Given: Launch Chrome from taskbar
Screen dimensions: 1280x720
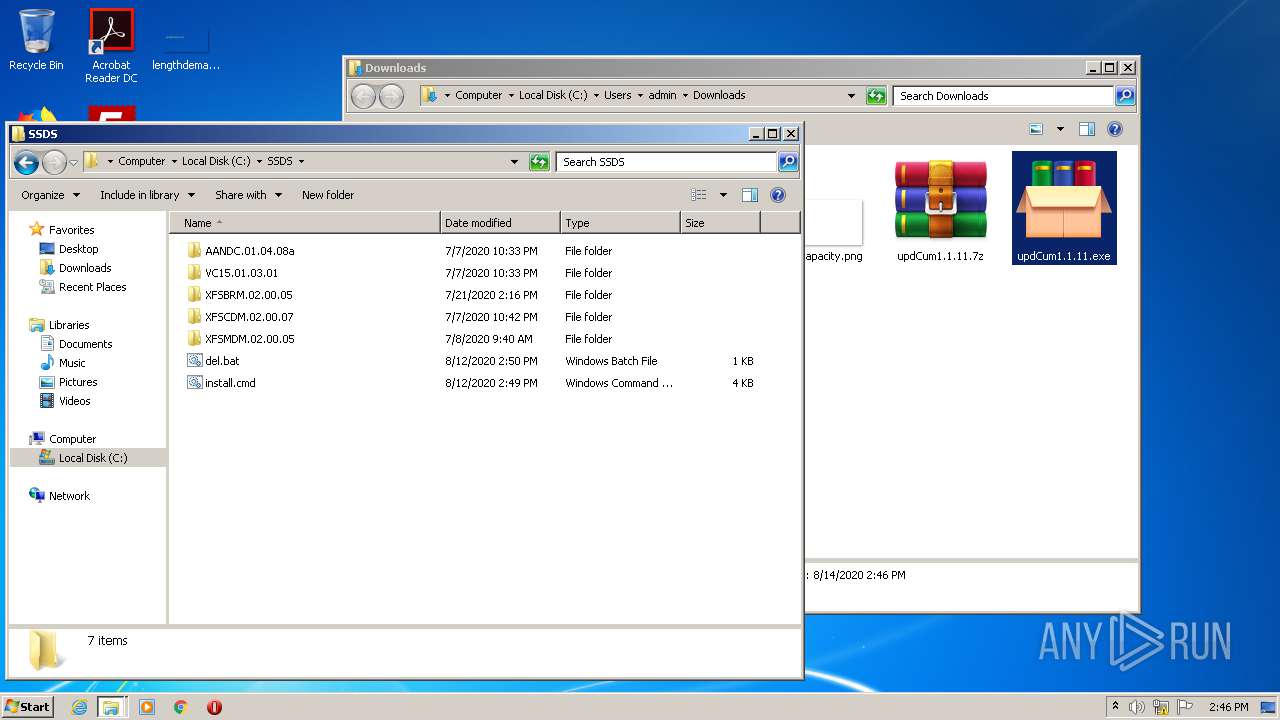Looking at the screenshot, I should [x=181, y=707].
